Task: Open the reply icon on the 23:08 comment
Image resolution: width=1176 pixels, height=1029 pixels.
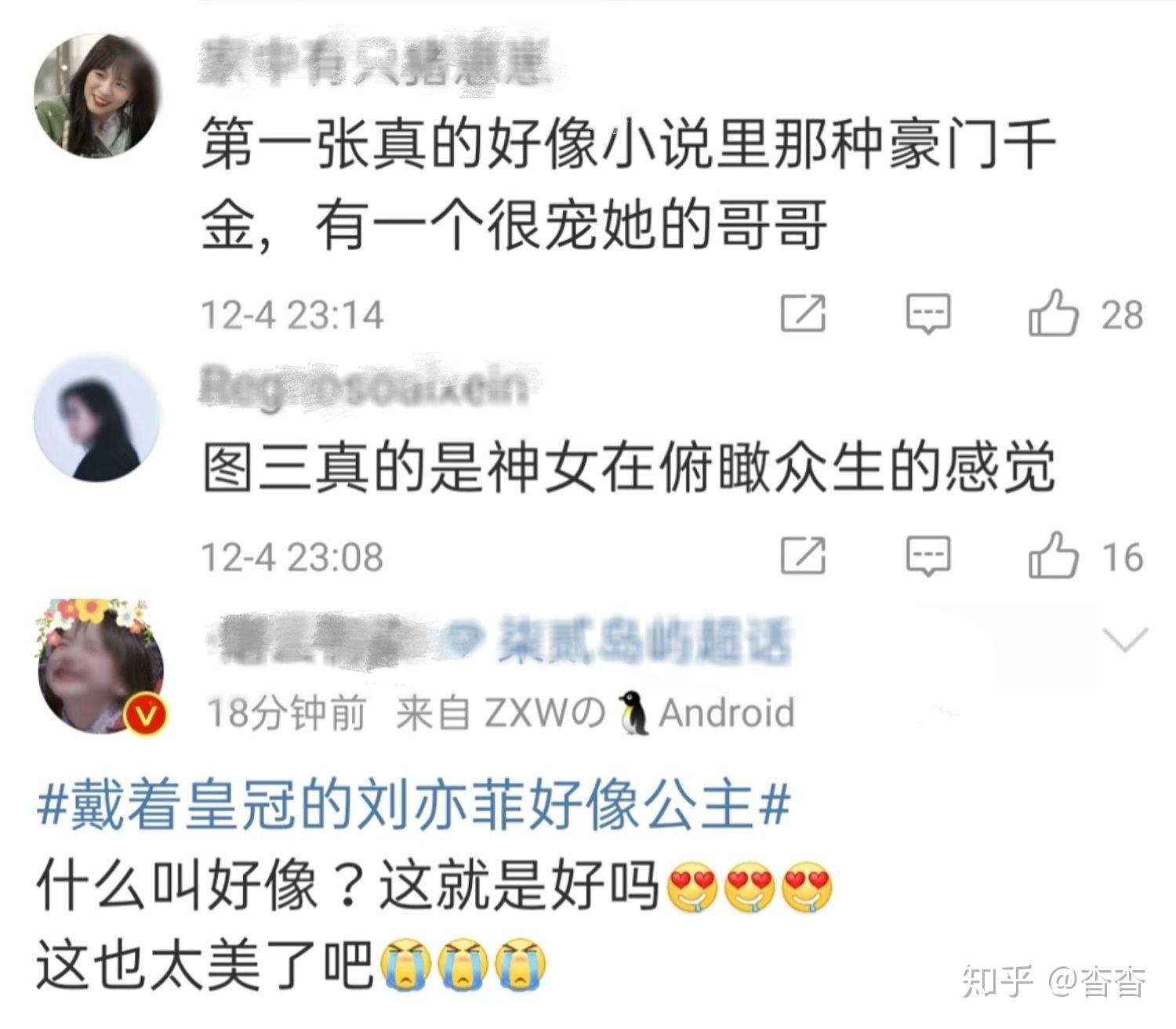Action: tap(929, 556)
